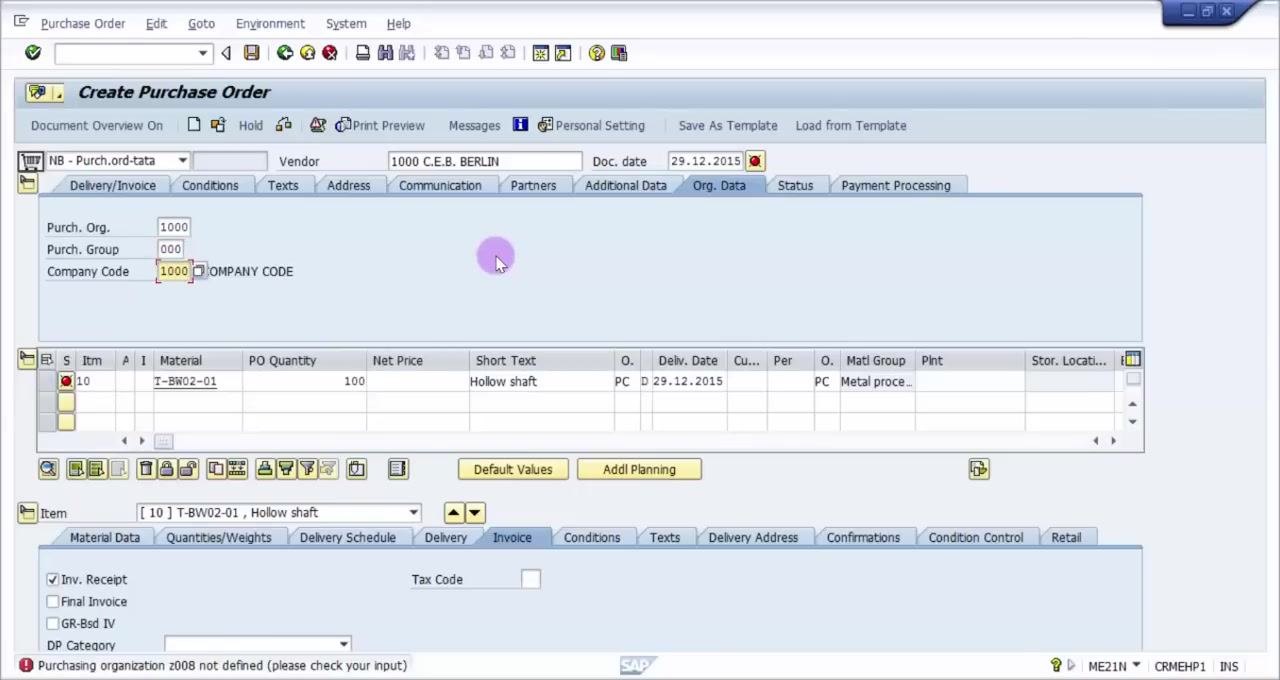The image size is (1280, 680).
Task: Click the next item down-arrow button
Action: 475,512
